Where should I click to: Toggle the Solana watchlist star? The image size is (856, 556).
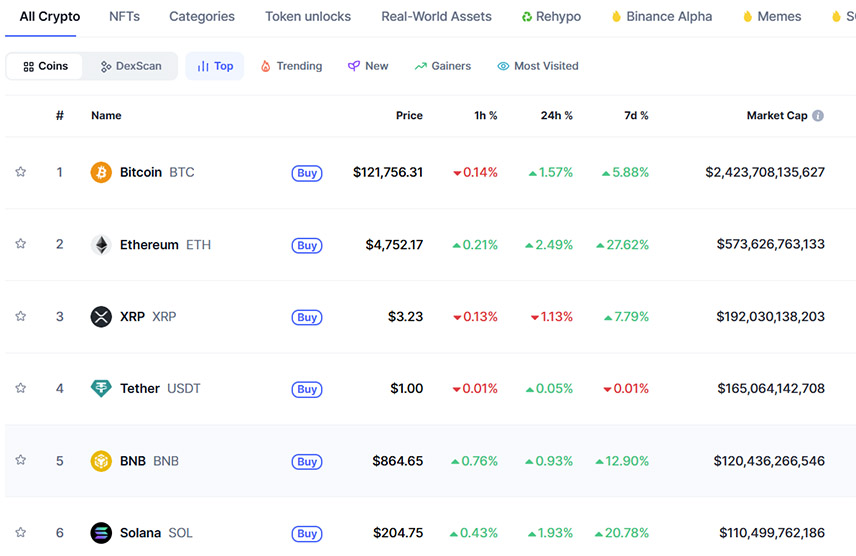pos(21,532)
